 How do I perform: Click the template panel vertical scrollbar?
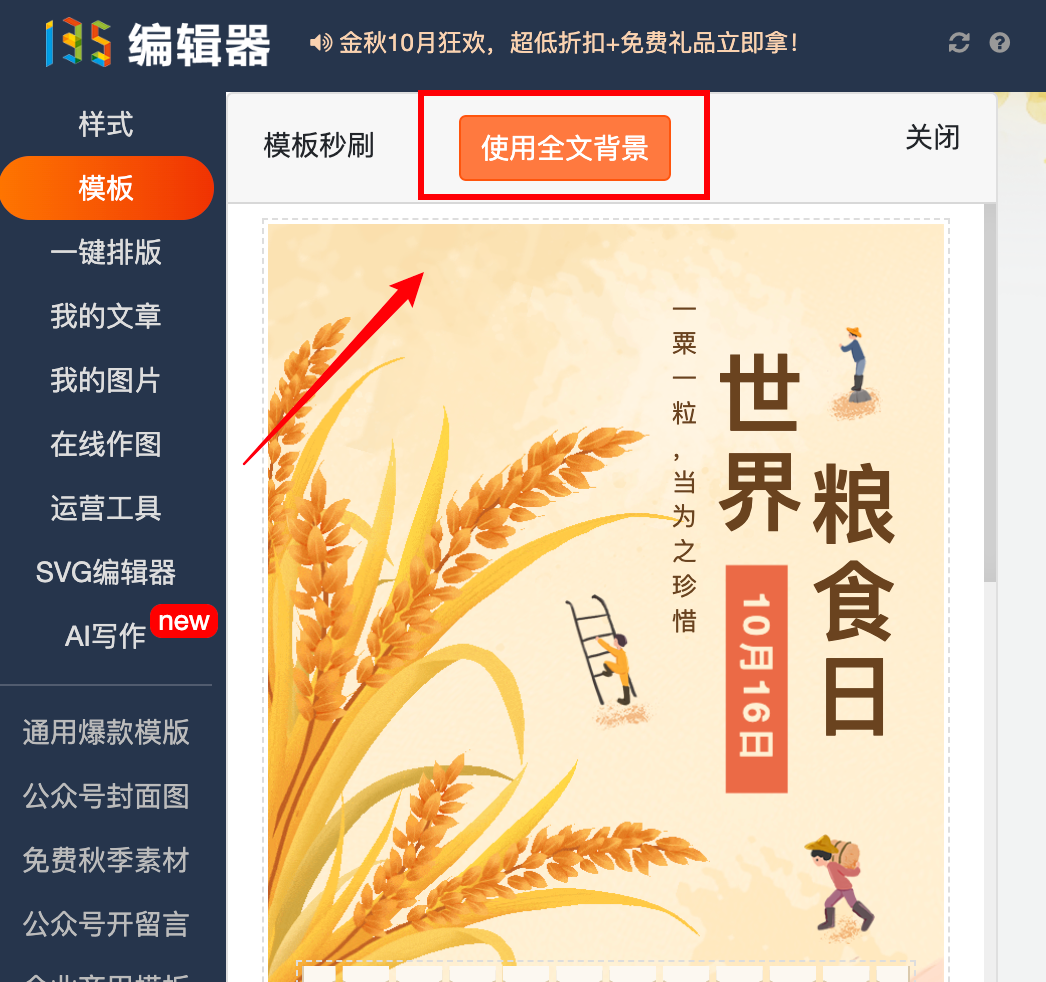point(990,394)
